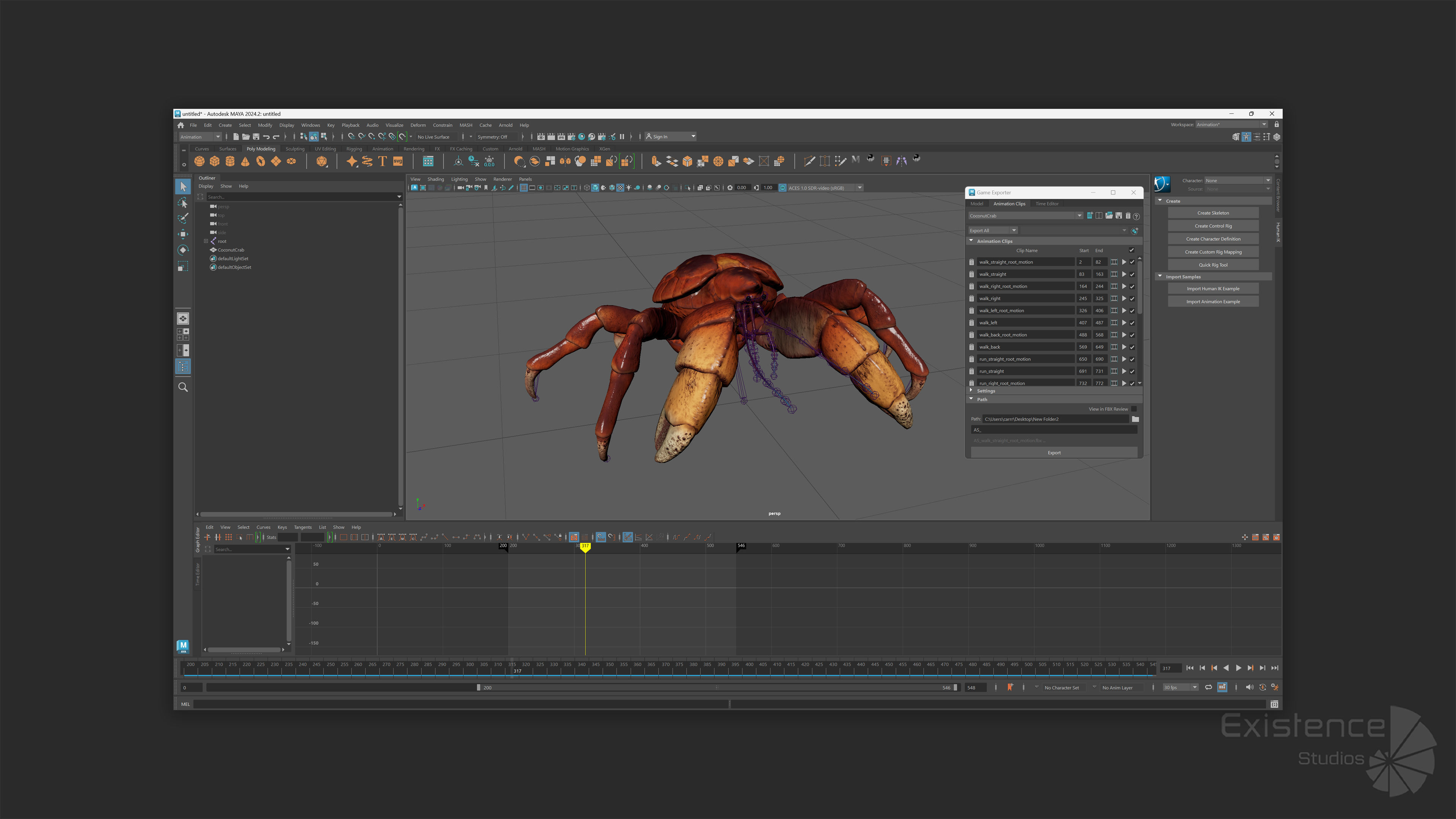
Task: Click the SVG import shelf icon
Action: point(398,161)
